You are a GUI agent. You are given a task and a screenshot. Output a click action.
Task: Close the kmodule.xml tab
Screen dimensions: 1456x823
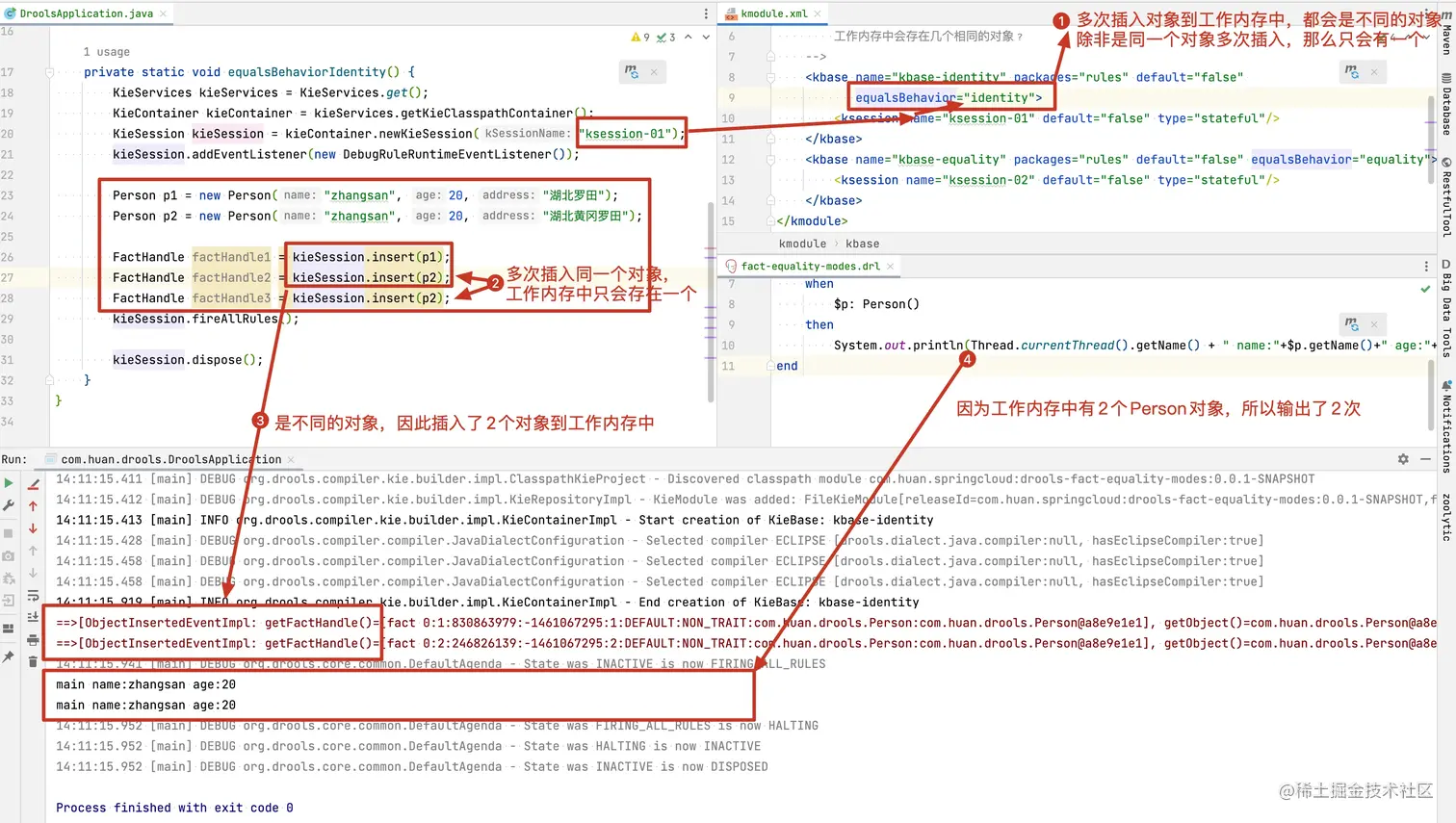coord(818,13)
